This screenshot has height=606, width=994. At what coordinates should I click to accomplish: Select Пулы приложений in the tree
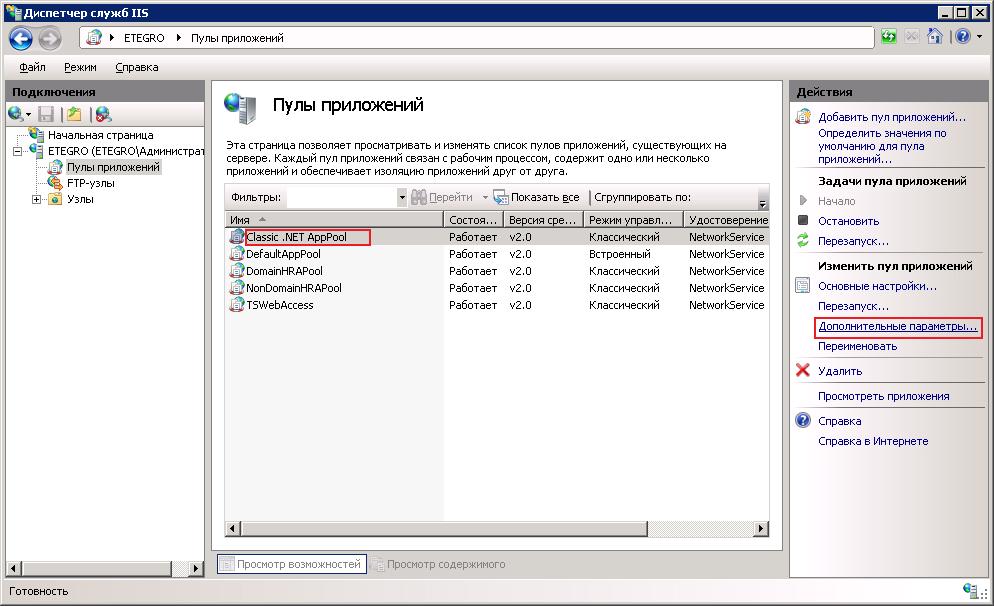[x=113, y=167]
